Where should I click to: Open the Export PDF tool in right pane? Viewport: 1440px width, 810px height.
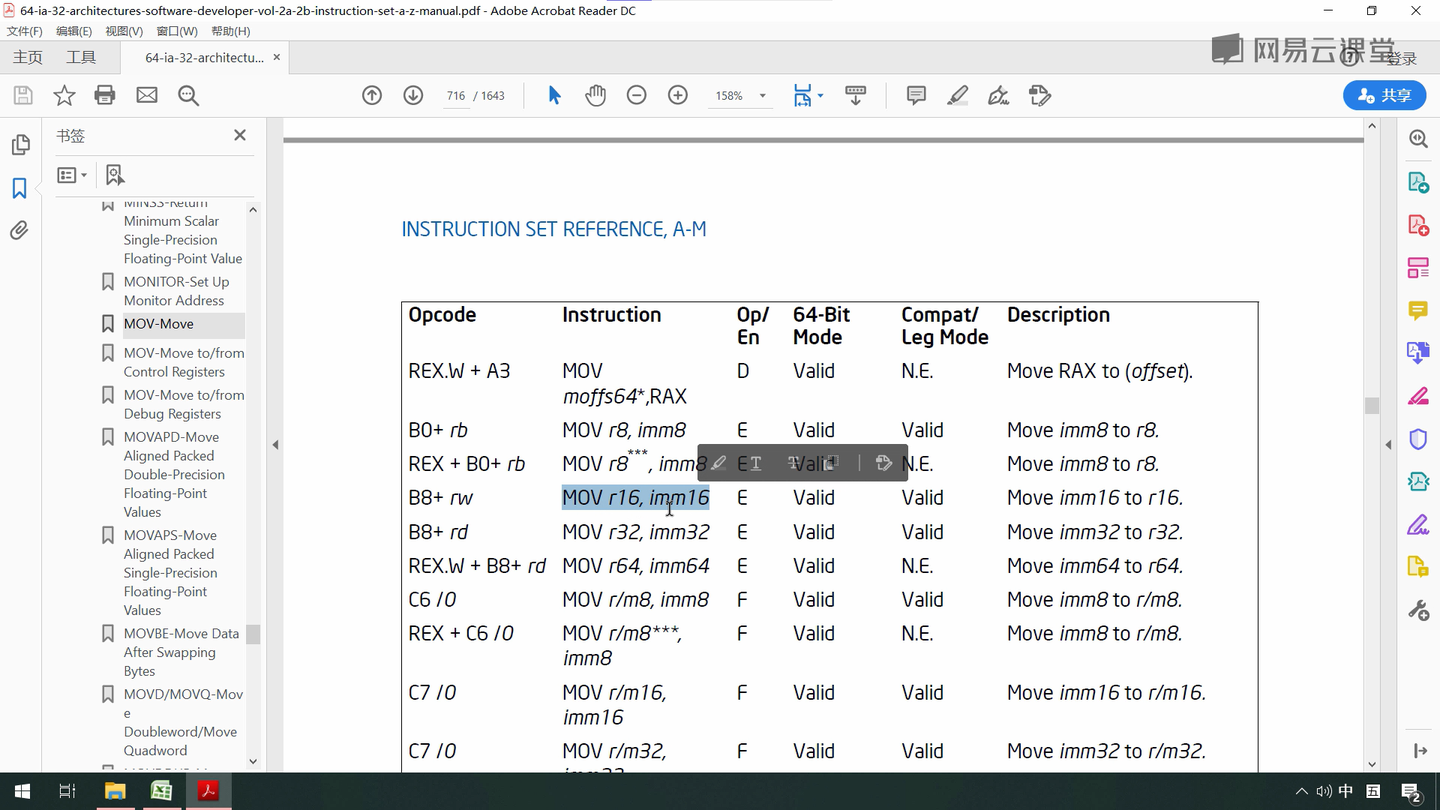tap(1418, 182)
